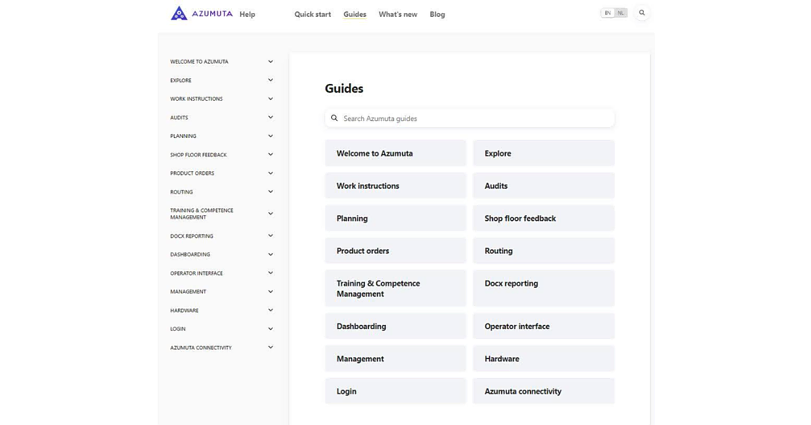Open the Product orders guide card
811x425 pixels.
396,251
